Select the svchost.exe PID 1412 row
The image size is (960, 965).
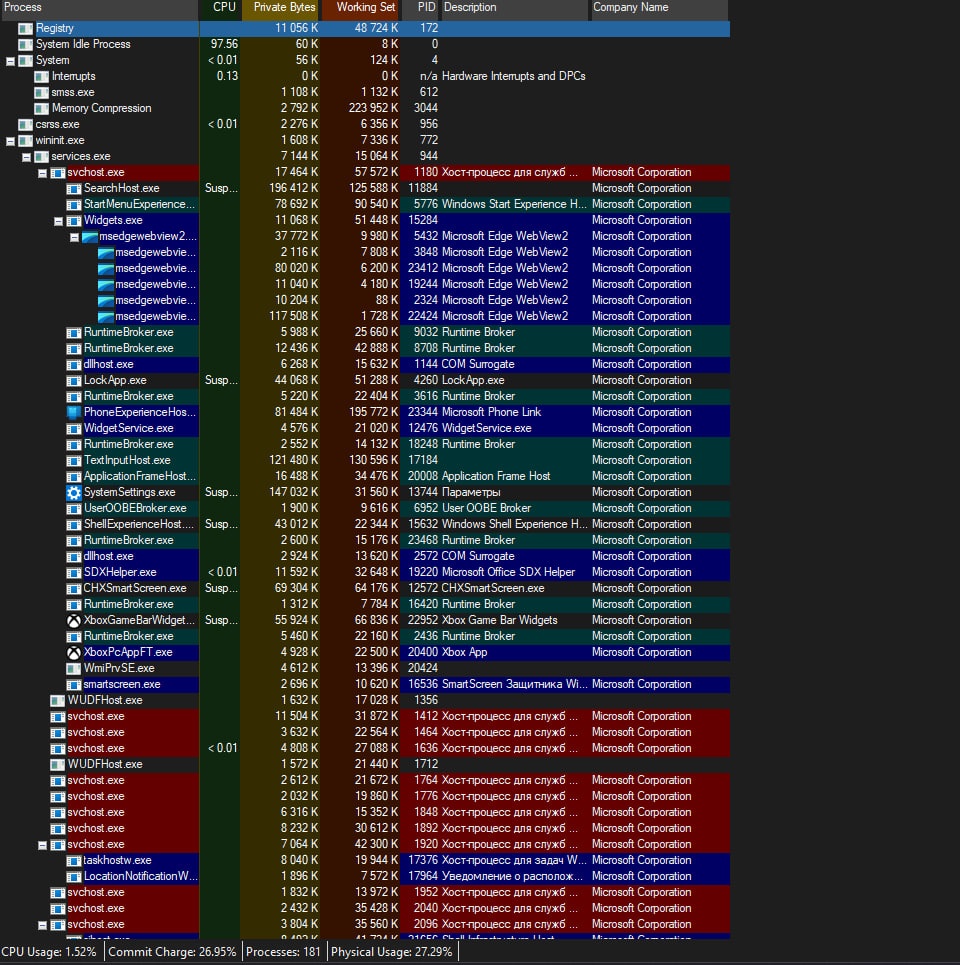pos(365,716)
